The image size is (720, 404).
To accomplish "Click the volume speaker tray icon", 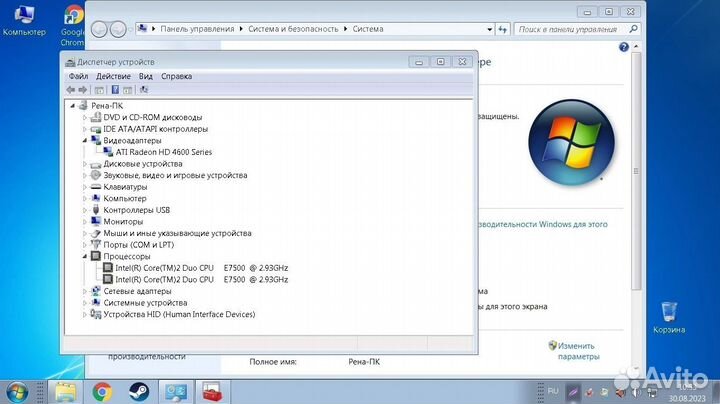I will pyautogui.click(x=636, y=393).
